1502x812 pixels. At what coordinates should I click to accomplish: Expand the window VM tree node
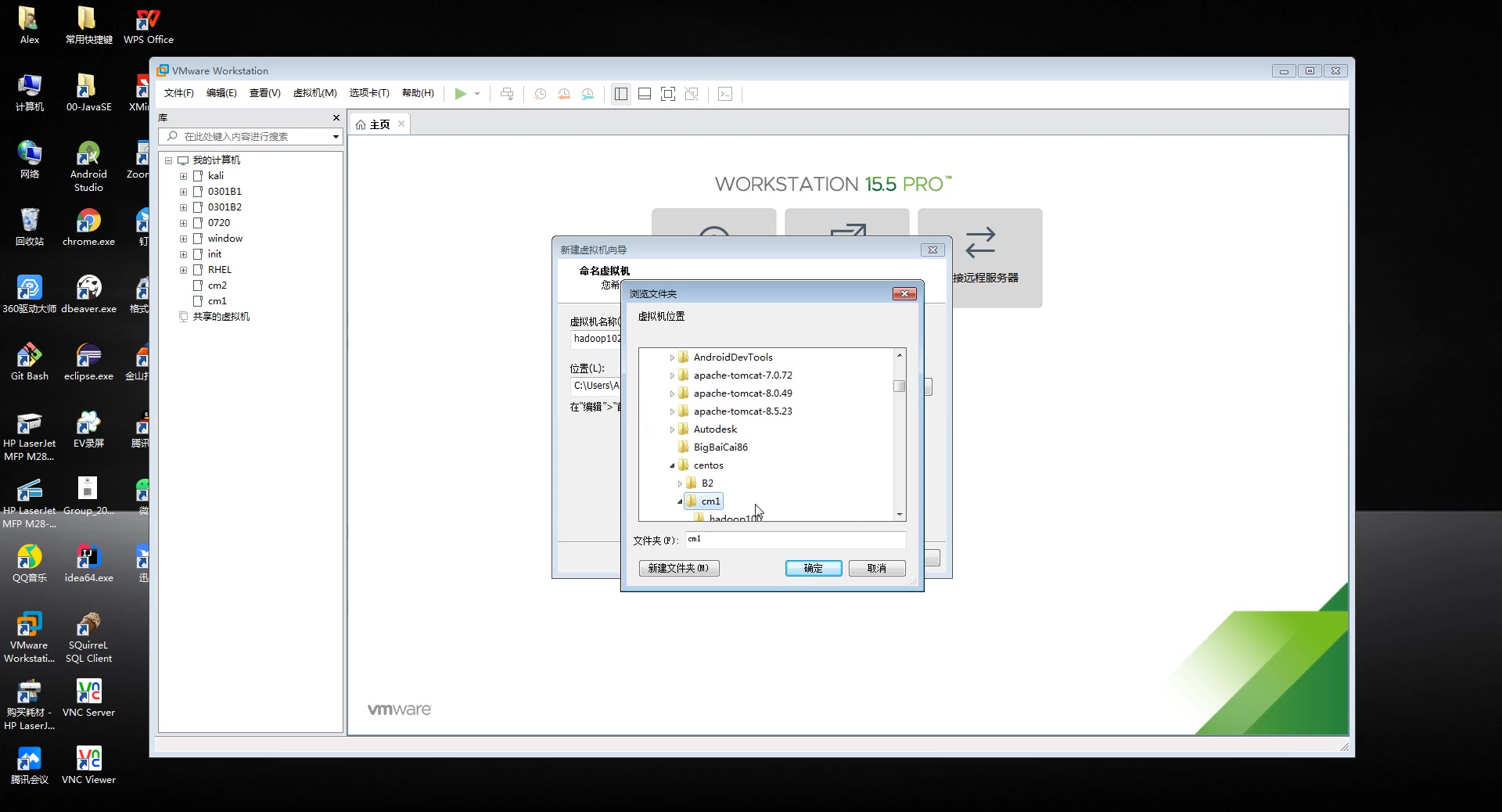tap(184, 239)
